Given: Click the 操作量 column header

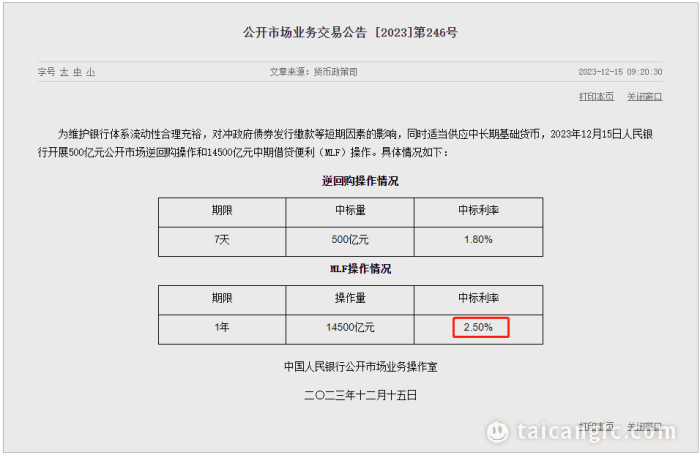Looking at the screenshot, I should [350, 298].
